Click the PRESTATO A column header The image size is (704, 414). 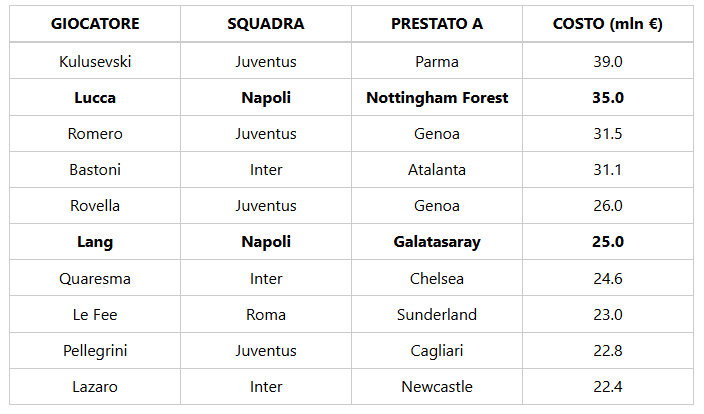pos(437,24)
